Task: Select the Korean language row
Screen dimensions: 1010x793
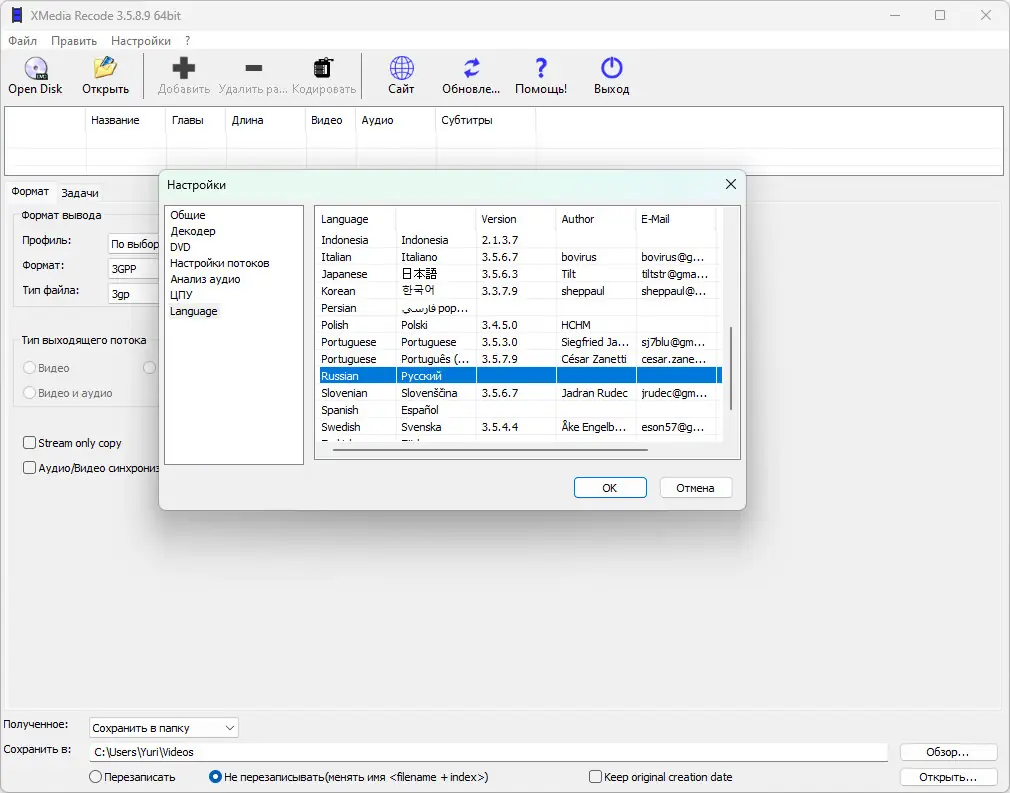Action: (x=520, y=291)
